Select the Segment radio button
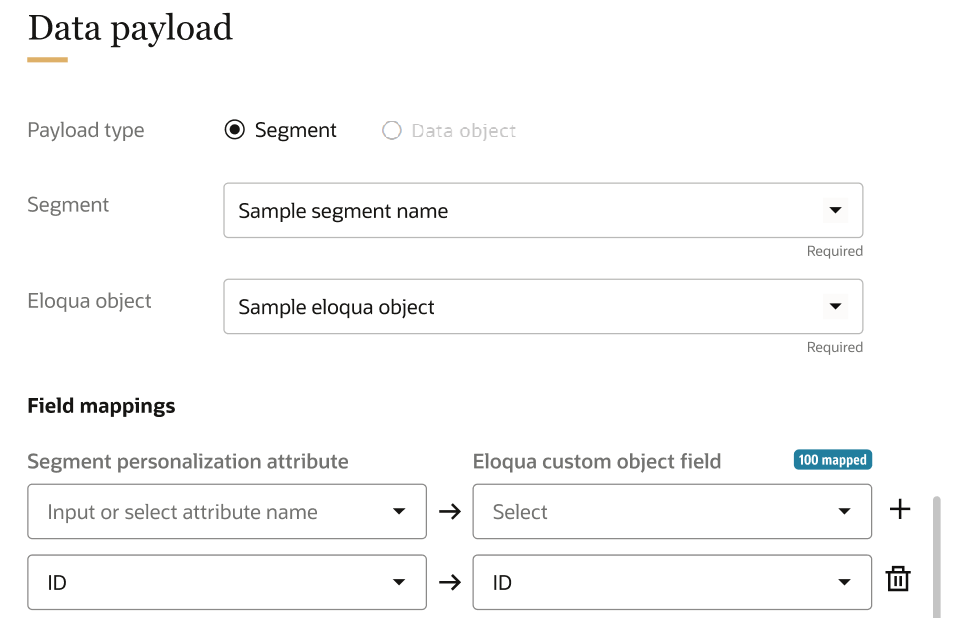 pos(235,130)
